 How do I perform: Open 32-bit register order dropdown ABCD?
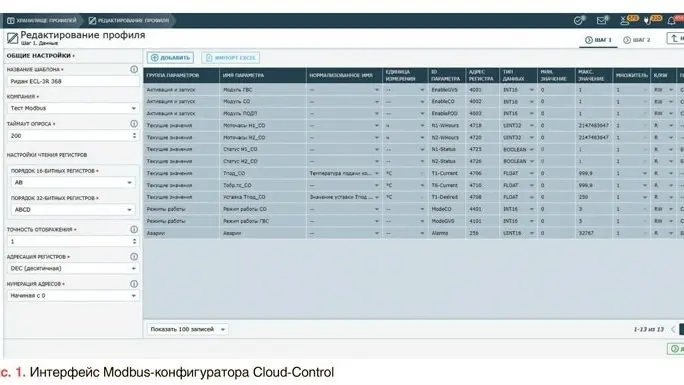coord(73,209)
